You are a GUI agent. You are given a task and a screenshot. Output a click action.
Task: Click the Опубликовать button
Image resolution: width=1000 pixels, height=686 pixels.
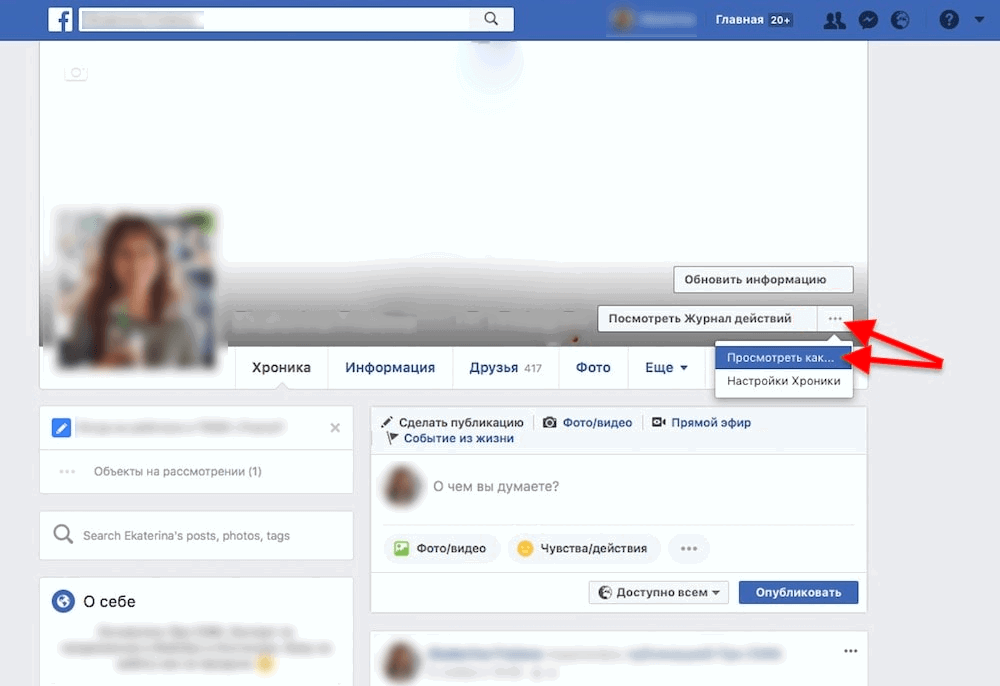pos(798,592)
